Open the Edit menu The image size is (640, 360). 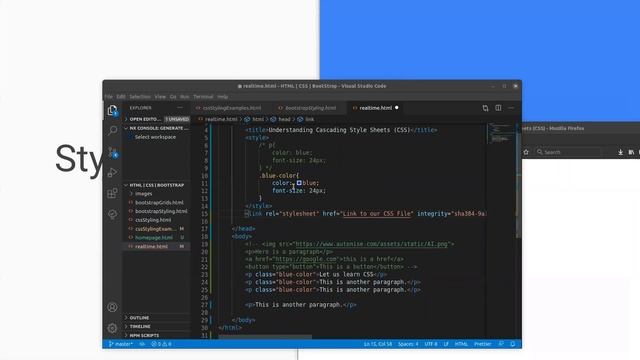pyautogui.click(x=121, y=97)
